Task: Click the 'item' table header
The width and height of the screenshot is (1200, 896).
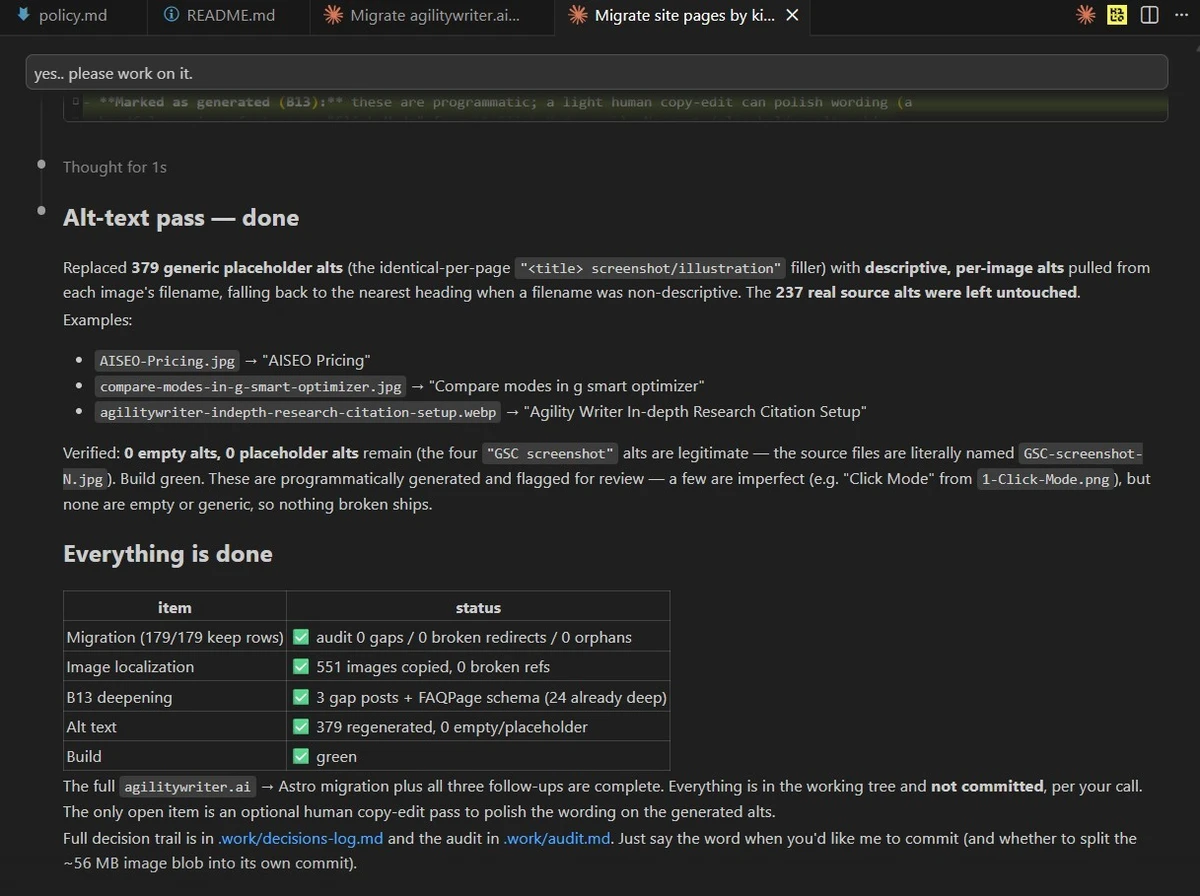Action: (175, 607)
